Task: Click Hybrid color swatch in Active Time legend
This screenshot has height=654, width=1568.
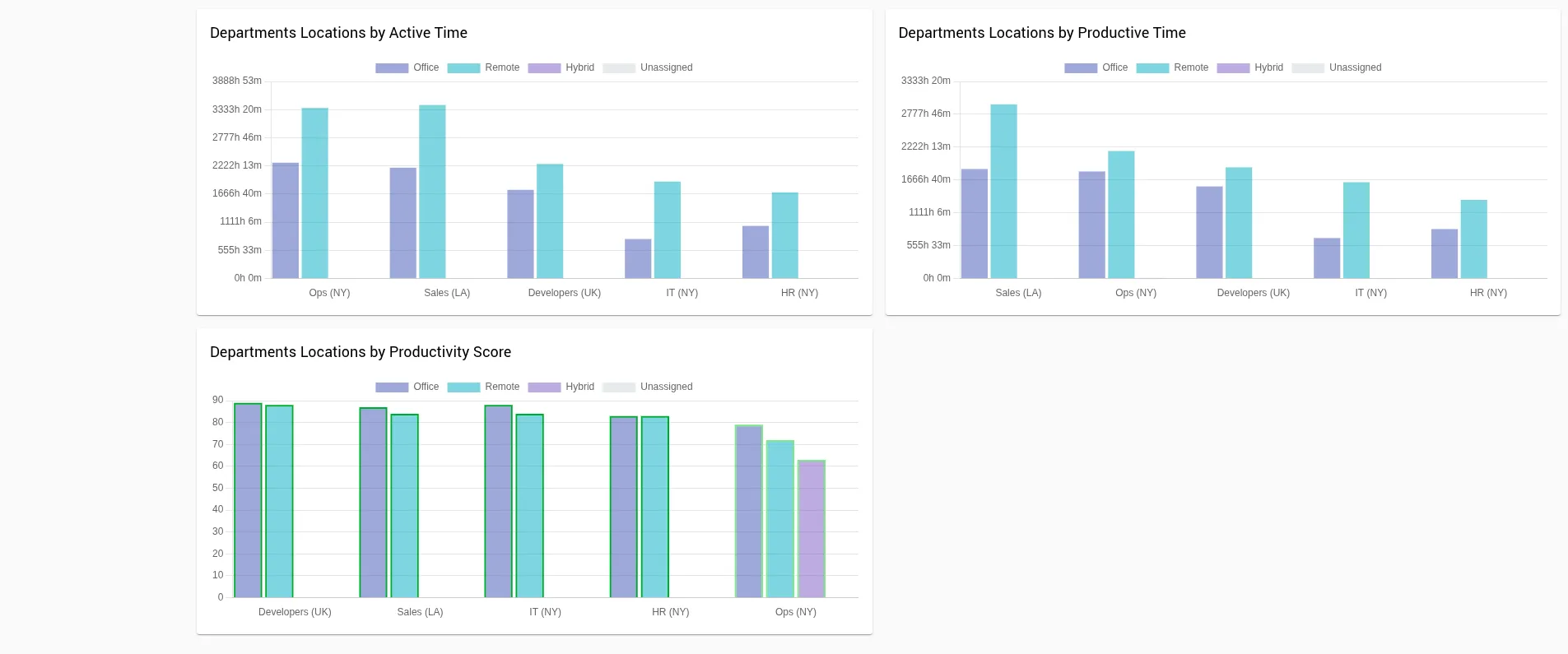Action: (544, 68)
